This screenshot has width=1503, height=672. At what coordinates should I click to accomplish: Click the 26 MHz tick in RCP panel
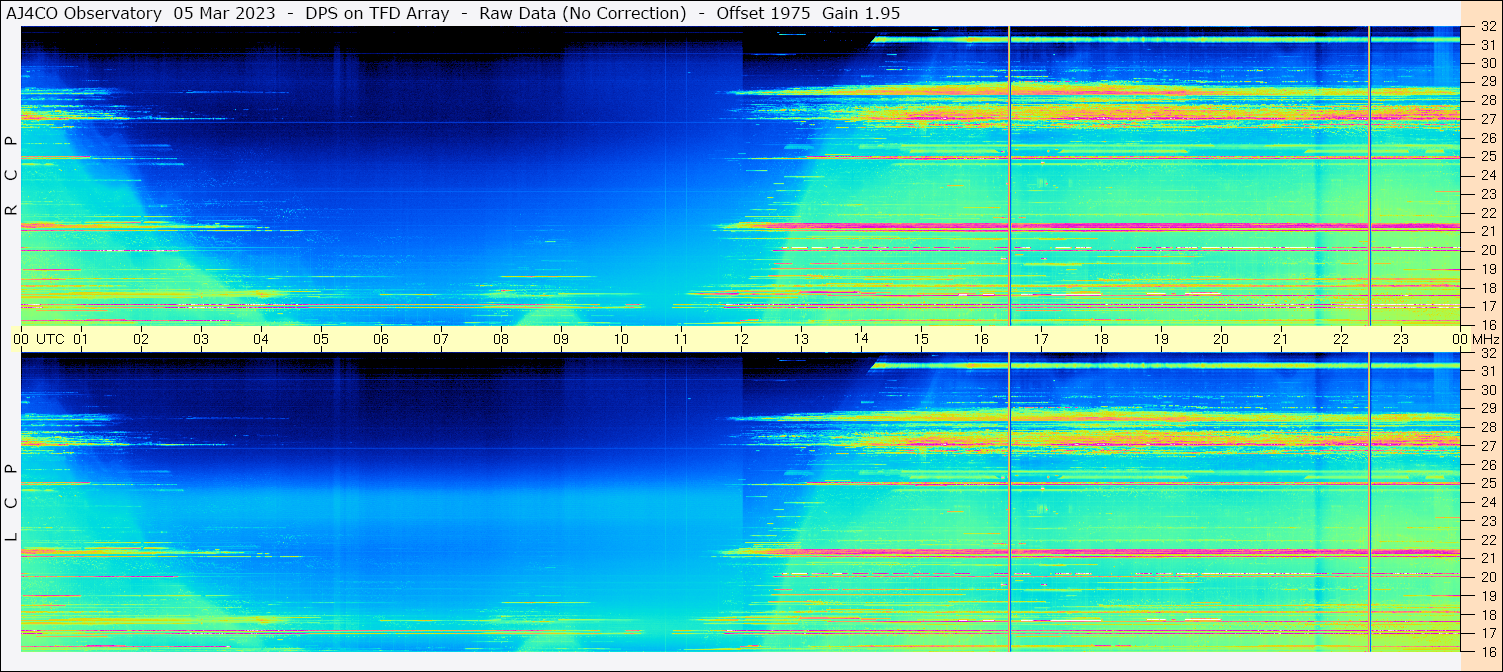tap(1488, 138)
